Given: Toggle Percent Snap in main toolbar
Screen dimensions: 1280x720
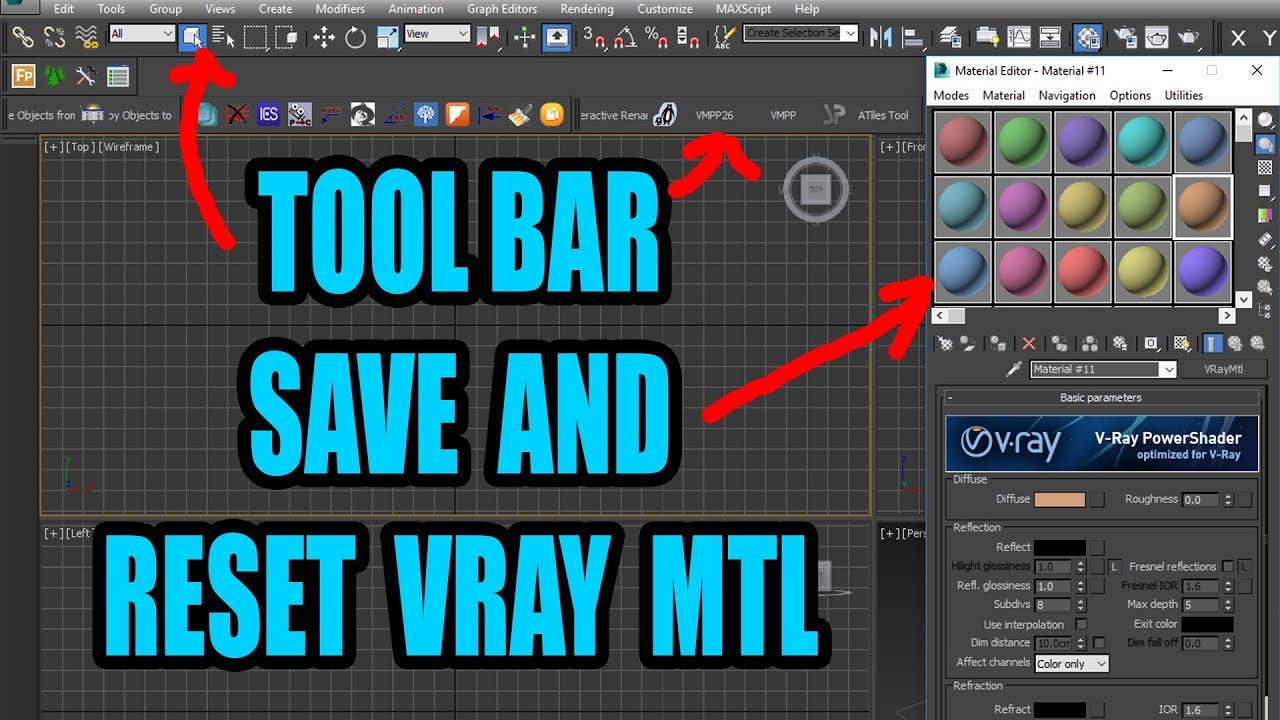Looking at the screenshot, I should [656, 38].
